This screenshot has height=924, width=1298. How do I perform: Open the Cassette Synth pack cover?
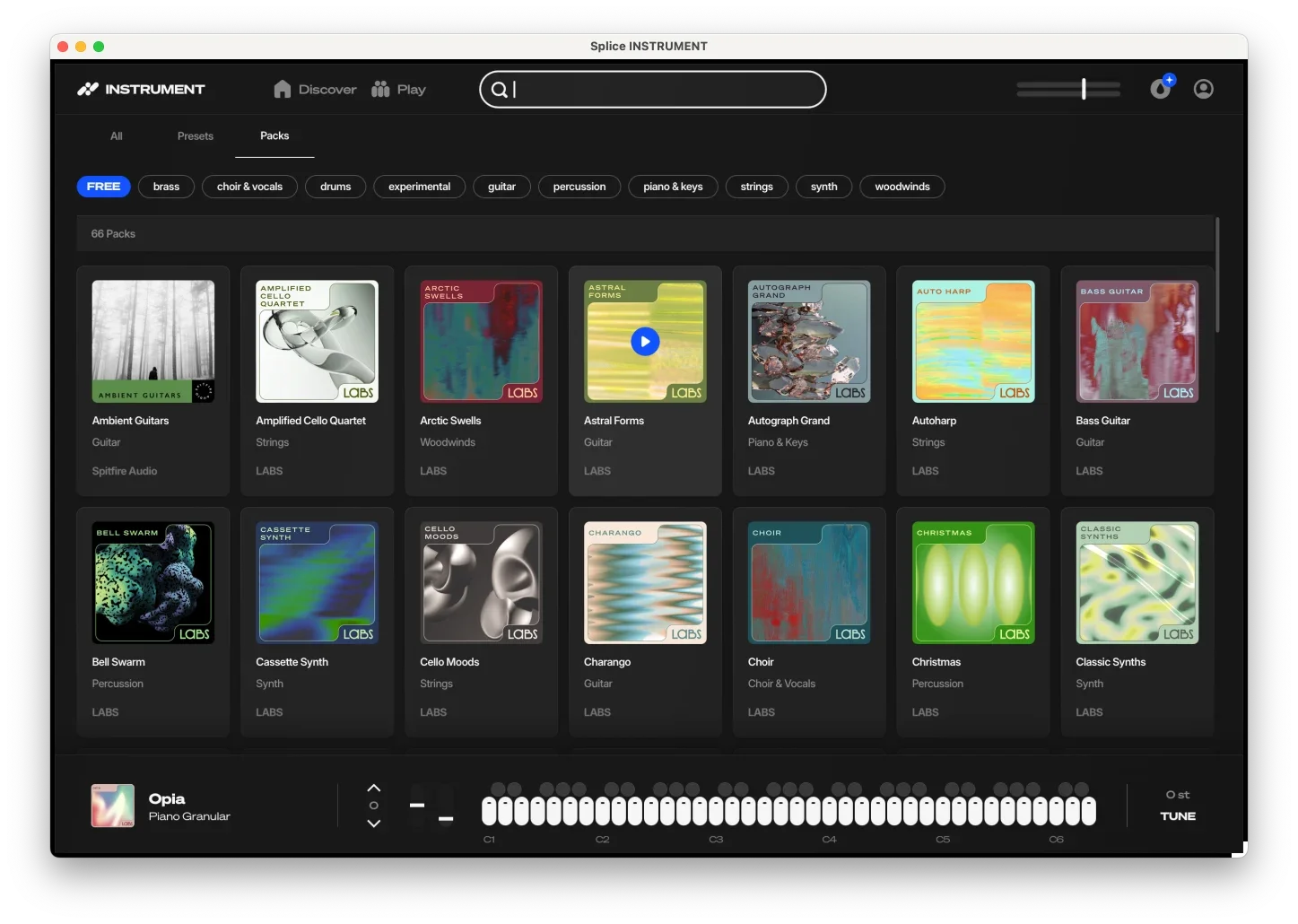tap(317, 583)
